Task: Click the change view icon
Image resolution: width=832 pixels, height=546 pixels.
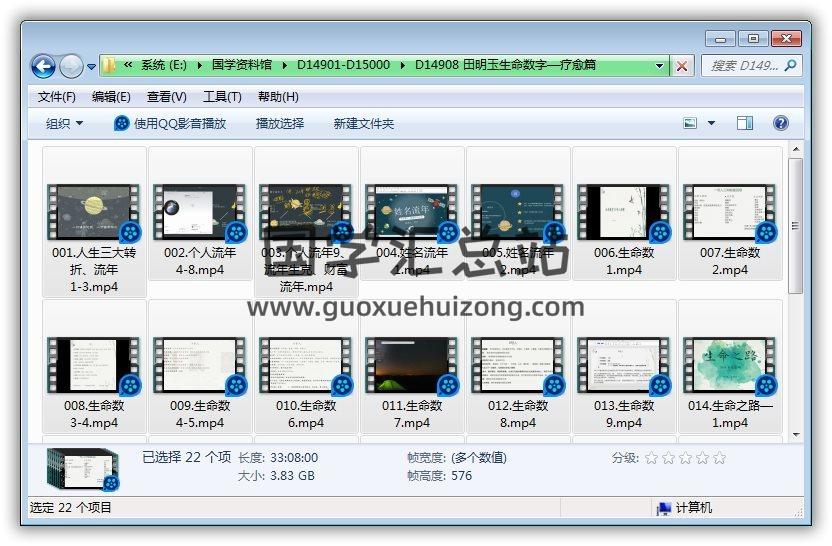Action: (x=690, y=123)
